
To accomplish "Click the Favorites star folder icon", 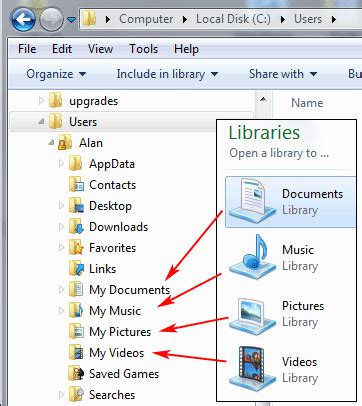I will (x=76, y=247).
